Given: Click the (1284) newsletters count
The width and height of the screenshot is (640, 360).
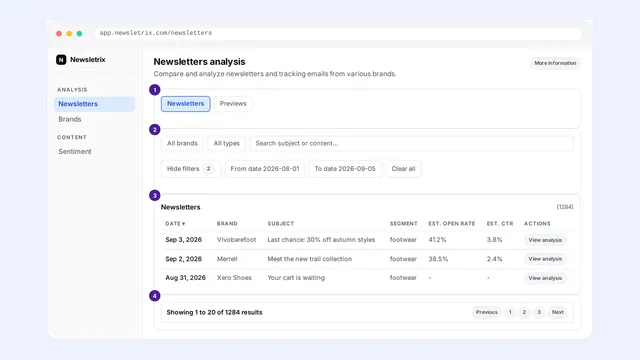Looking at the screenshot, I should (x=565, y=207).
